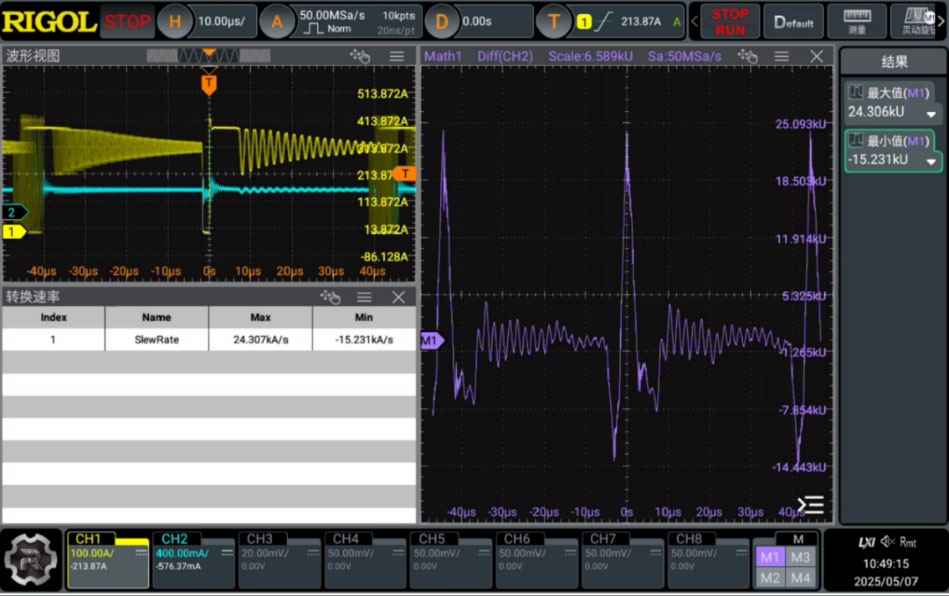Image resolution: width=949 pixels, height=596 pixels.
Task: Click the waveform overview navigator bar
Action: [208, 56]
